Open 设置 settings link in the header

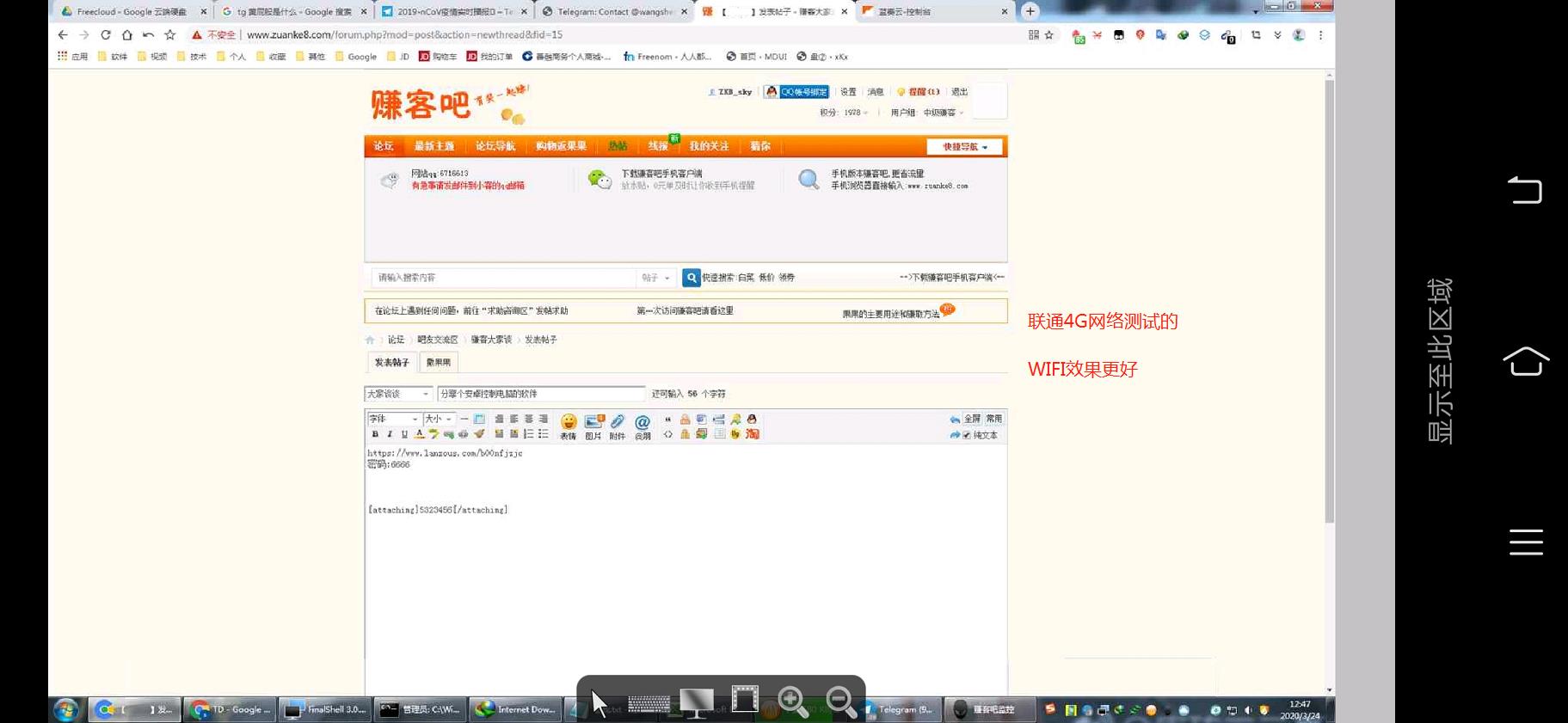[848, 92]
